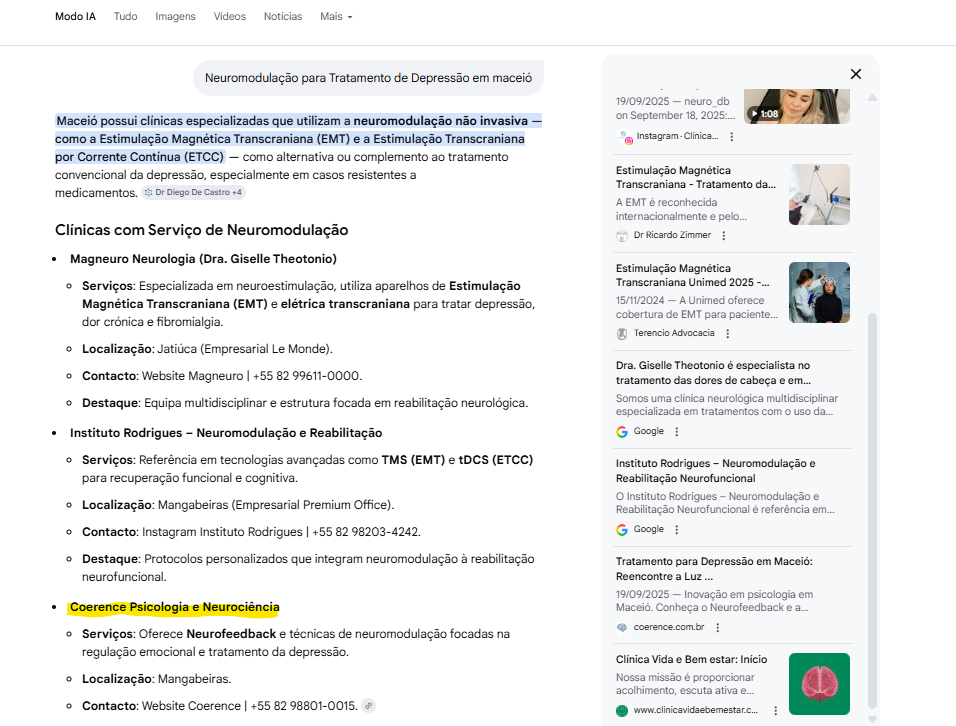The height and width of the screenshot is (726, 956).
Task: Switch to the Tudo tab
Action: [x=126, y=16]
